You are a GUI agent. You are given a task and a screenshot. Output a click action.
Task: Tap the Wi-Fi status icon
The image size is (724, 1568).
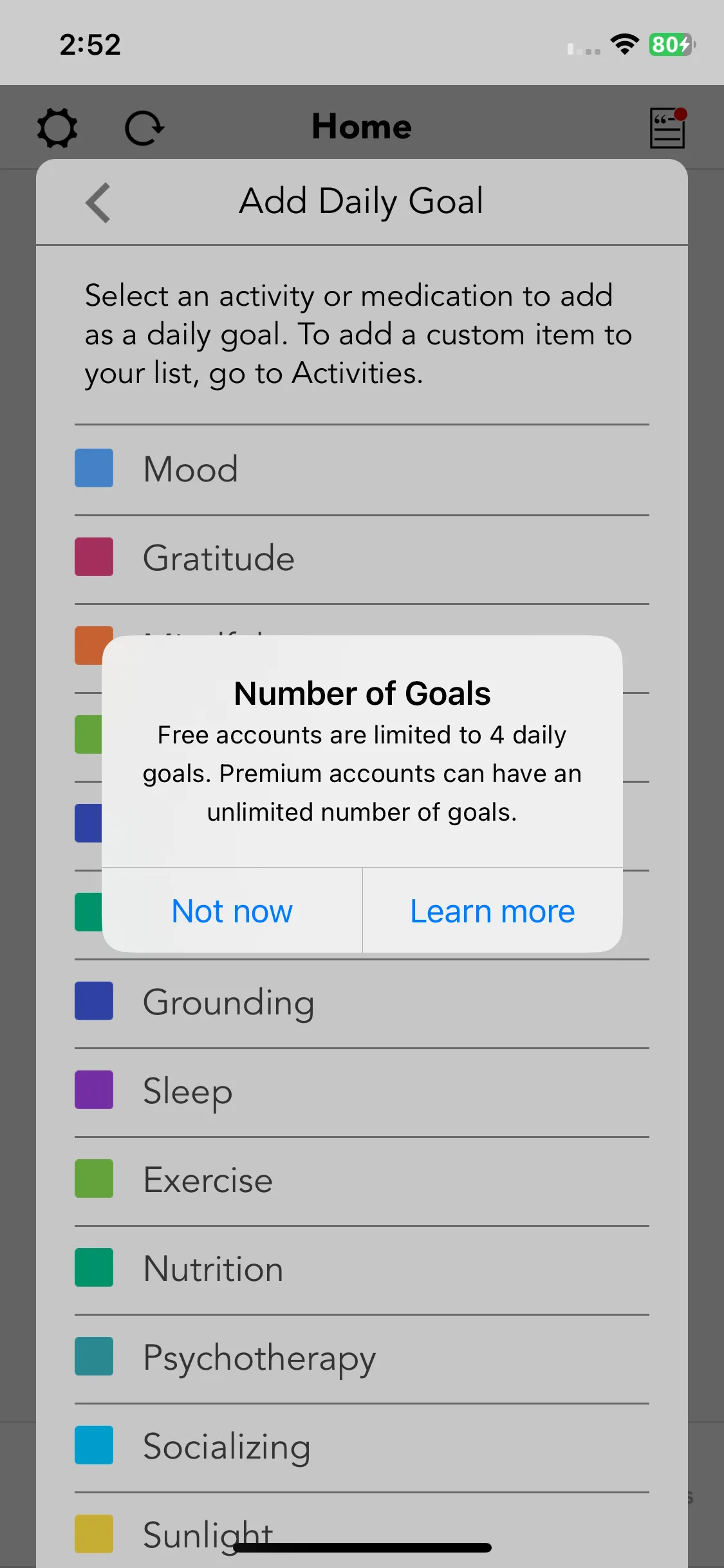point(624,44)
